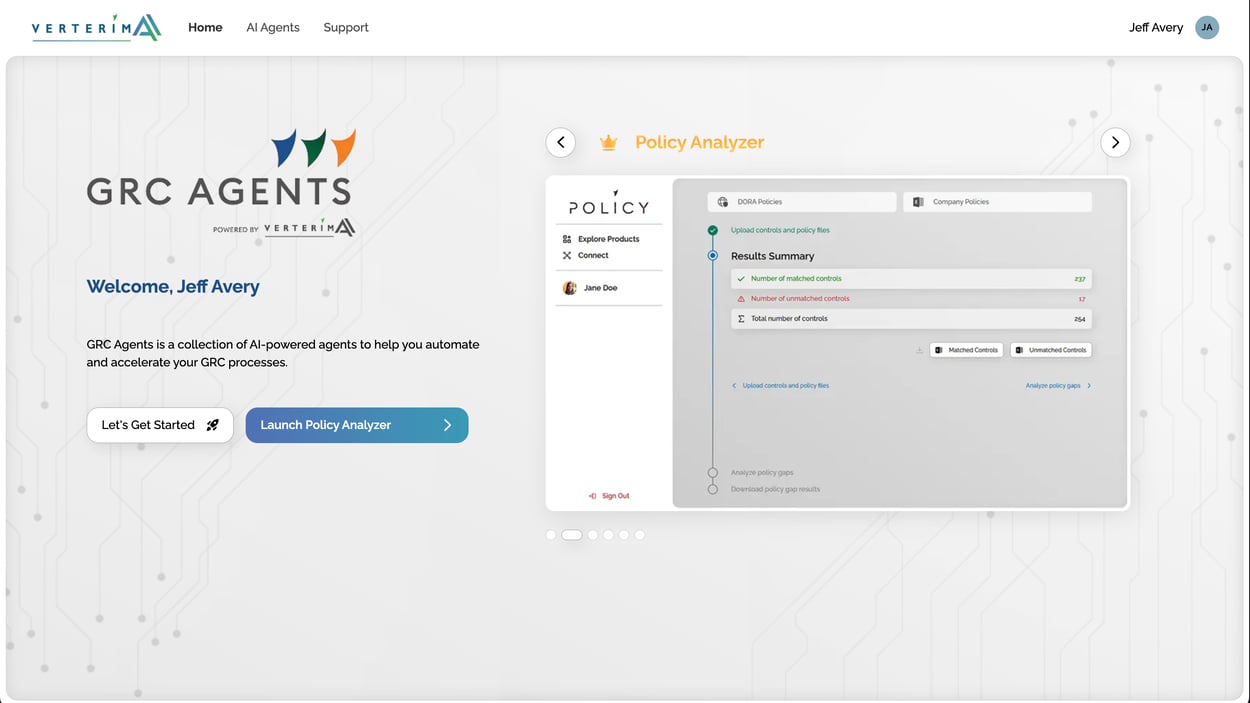This screenshot has width=1250, height=703.
Task: Click the right carousel arrow
Action: 1115,142
